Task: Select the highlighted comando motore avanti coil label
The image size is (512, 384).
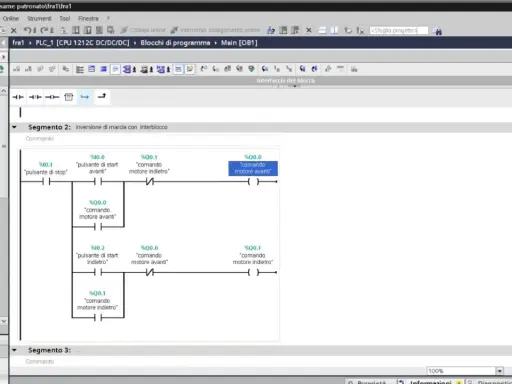Action: click(253, 168)
